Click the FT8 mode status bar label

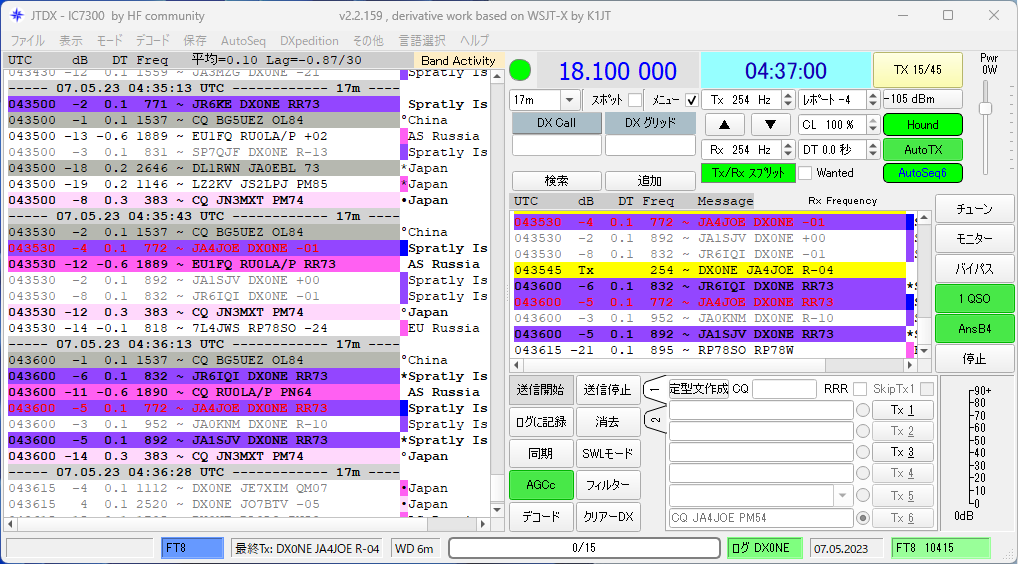[192, 548]
